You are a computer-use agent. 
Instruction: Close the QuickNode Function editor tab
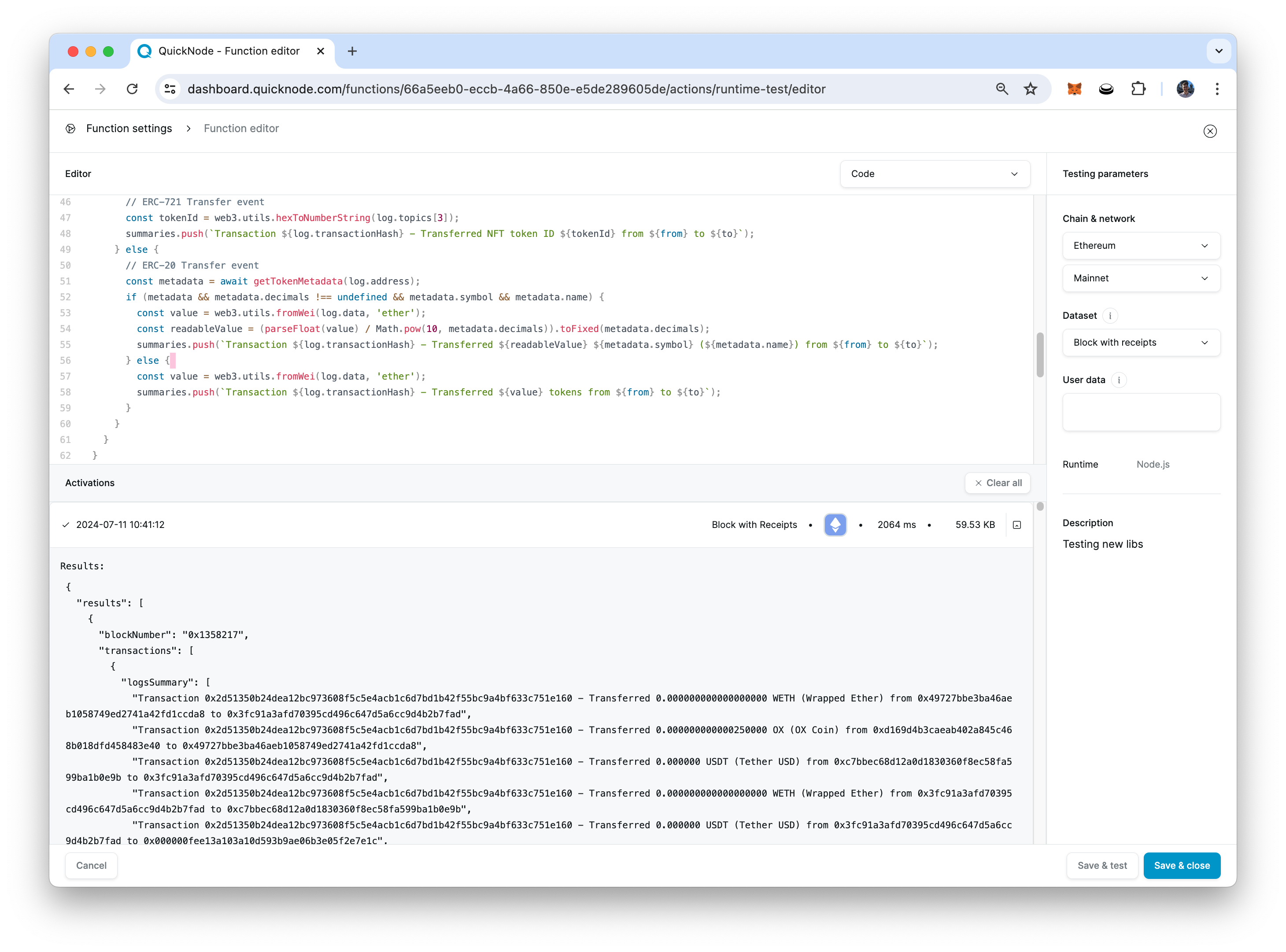[321, 51]
